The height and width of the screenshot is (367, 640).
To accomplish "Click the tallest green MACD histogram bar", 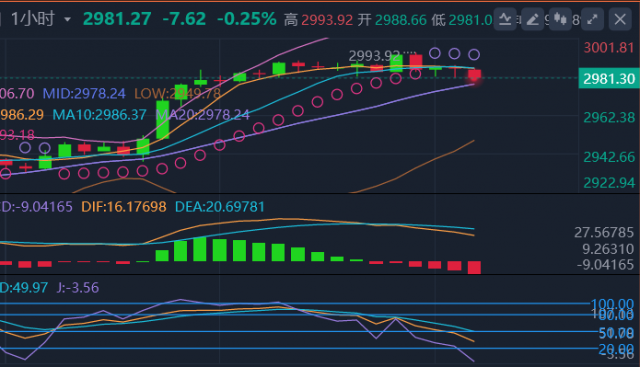I will [x=200, y=249].
